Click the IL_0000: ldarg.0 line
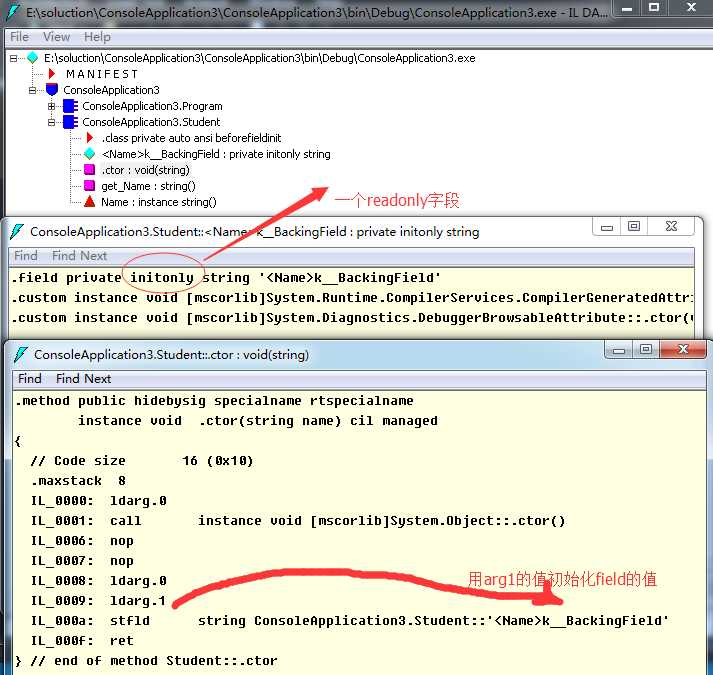Screen dimensions: 713x675 point(99,501)
